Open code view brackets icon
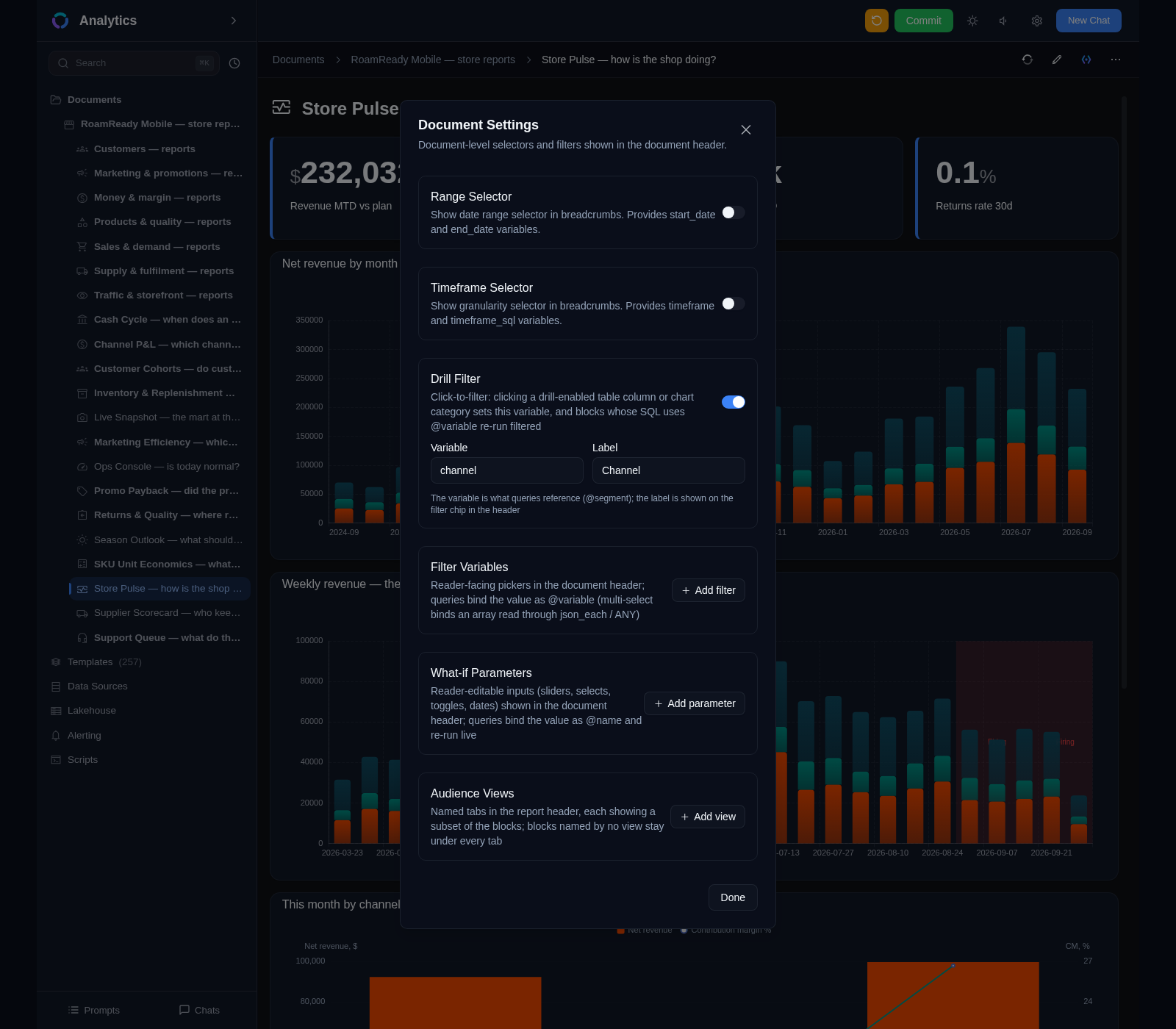 (x=1086, y=60)
